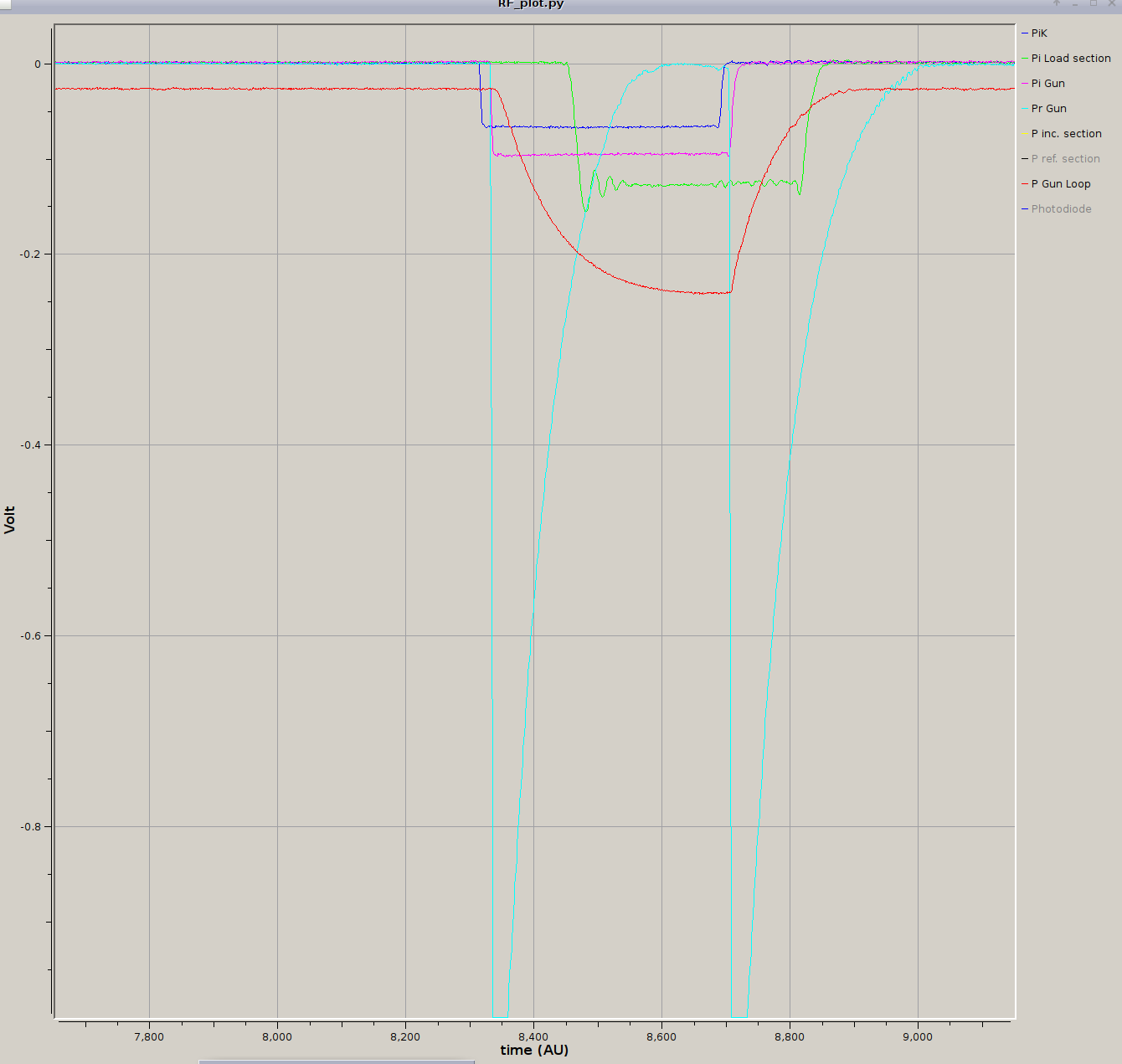Hide the Pr Gun trace
This screenshot has height=1064, width=1122.
pyautogui.click(x=1048, y=109)
